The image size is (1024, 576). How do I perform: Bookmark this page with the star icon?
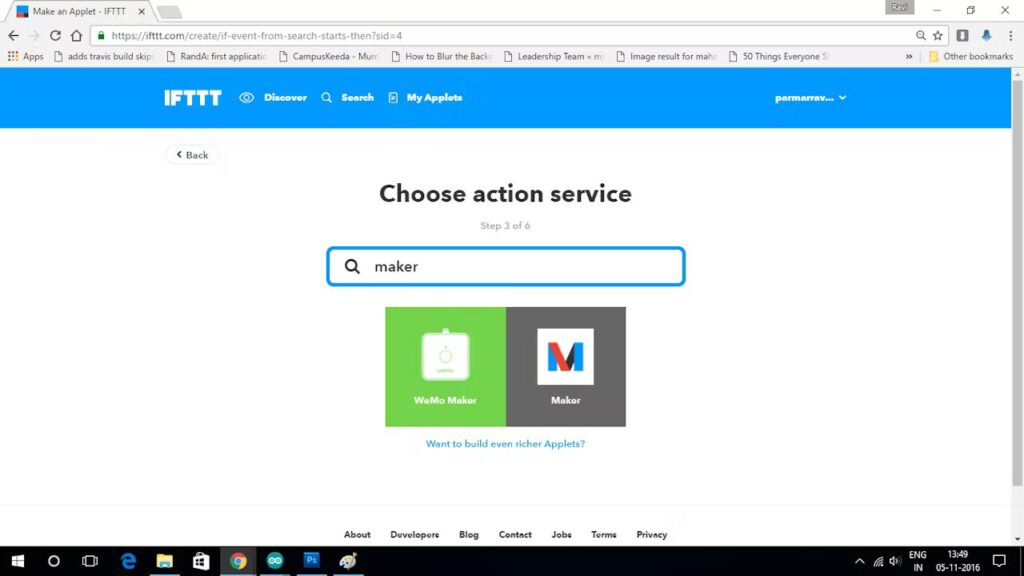(x=938, y=36)
